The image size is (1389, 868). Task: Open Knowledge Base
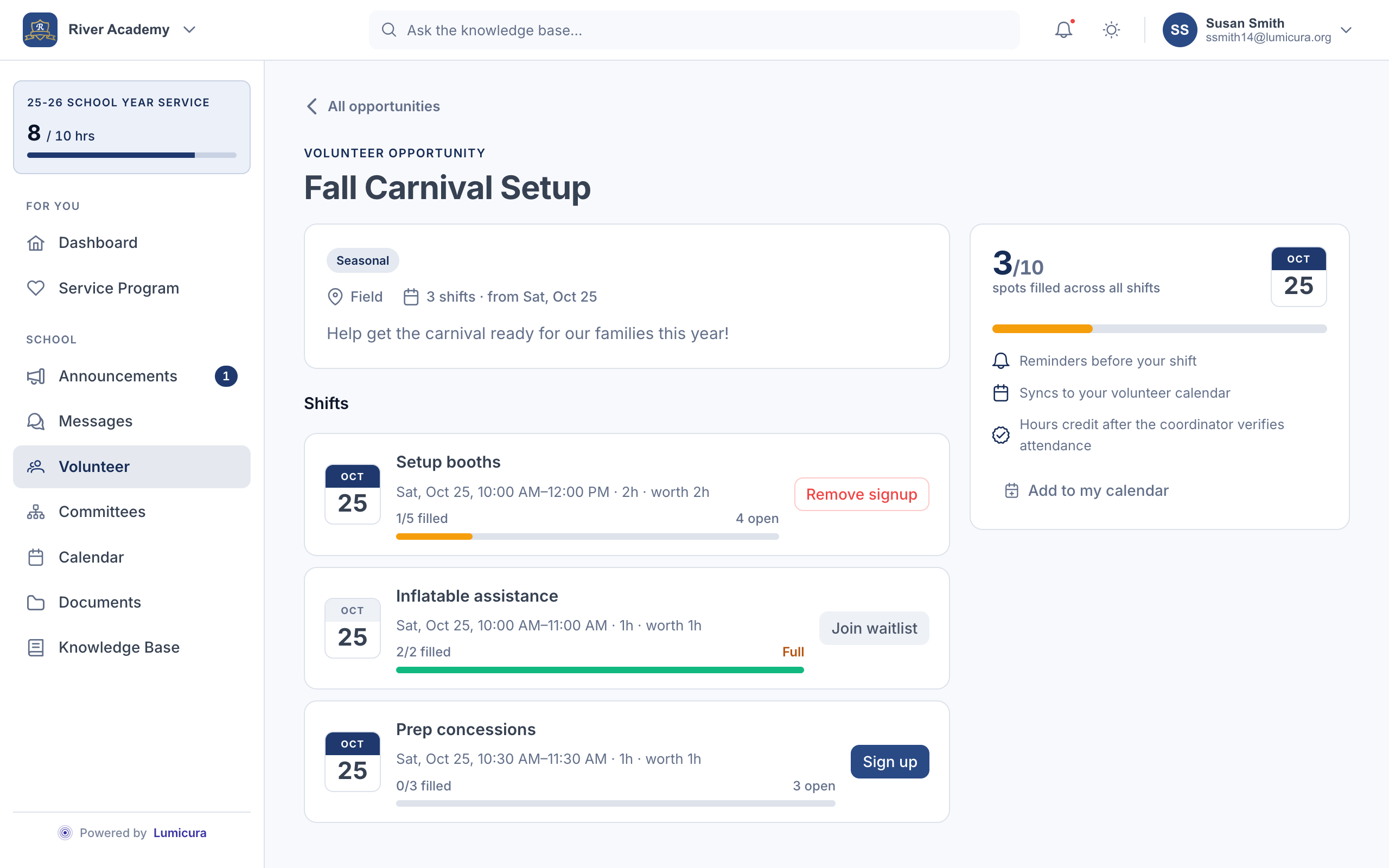pyautogui.click(x=131, y=648)
